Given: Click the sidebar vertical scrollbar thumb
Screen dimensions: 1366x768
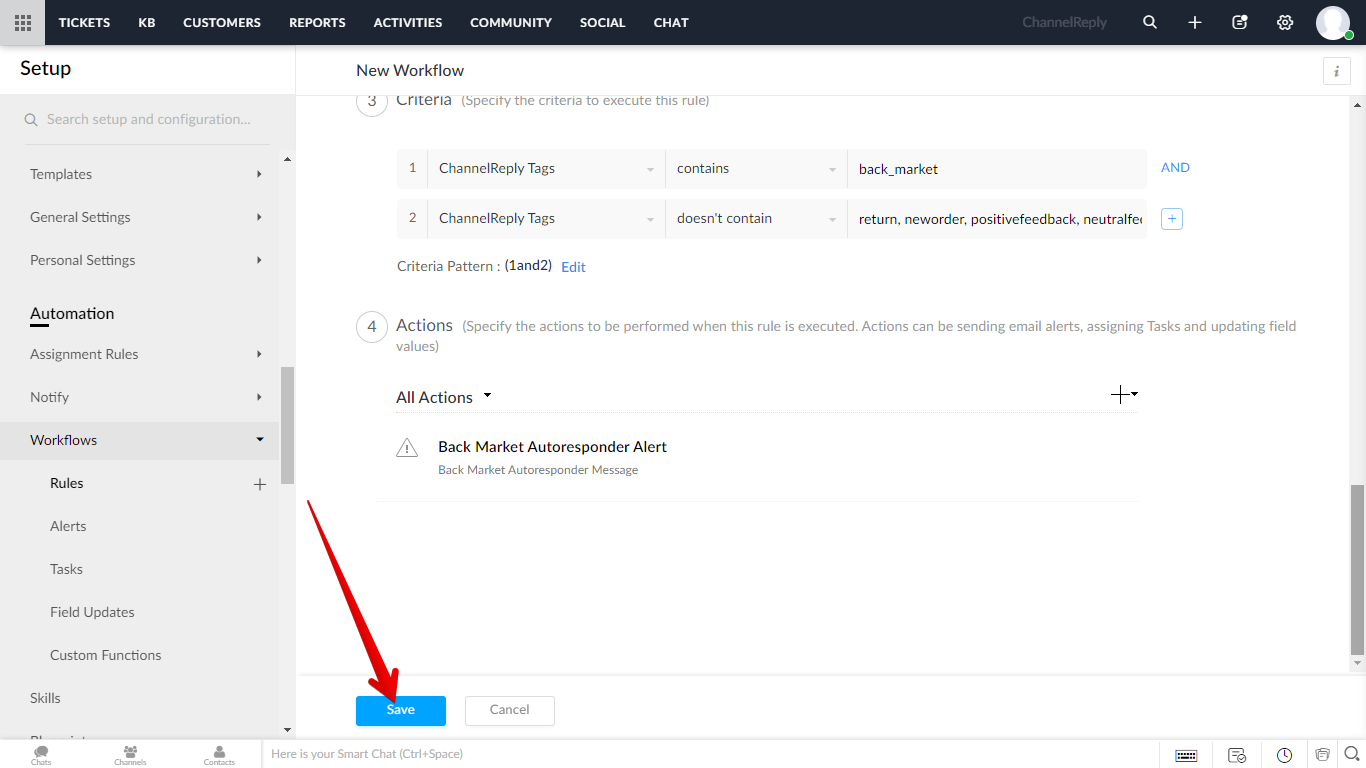Looking at the screenshot, I should 288,425.
